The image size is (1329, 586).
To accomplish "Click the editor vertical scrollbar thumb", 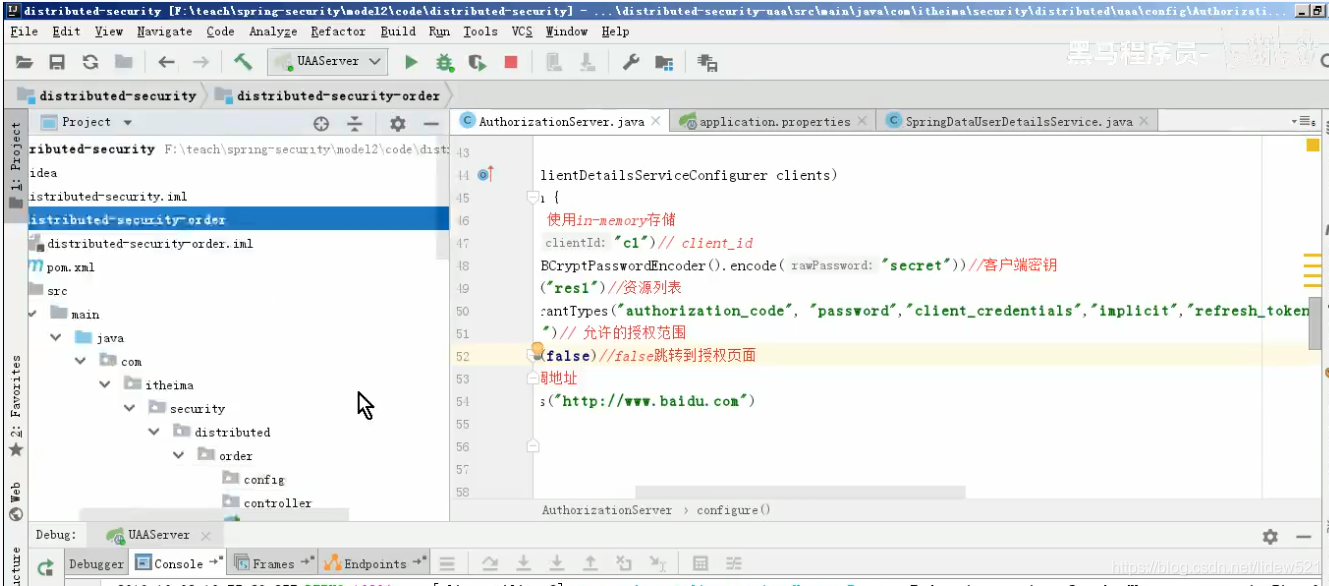I will [1315, 322].
